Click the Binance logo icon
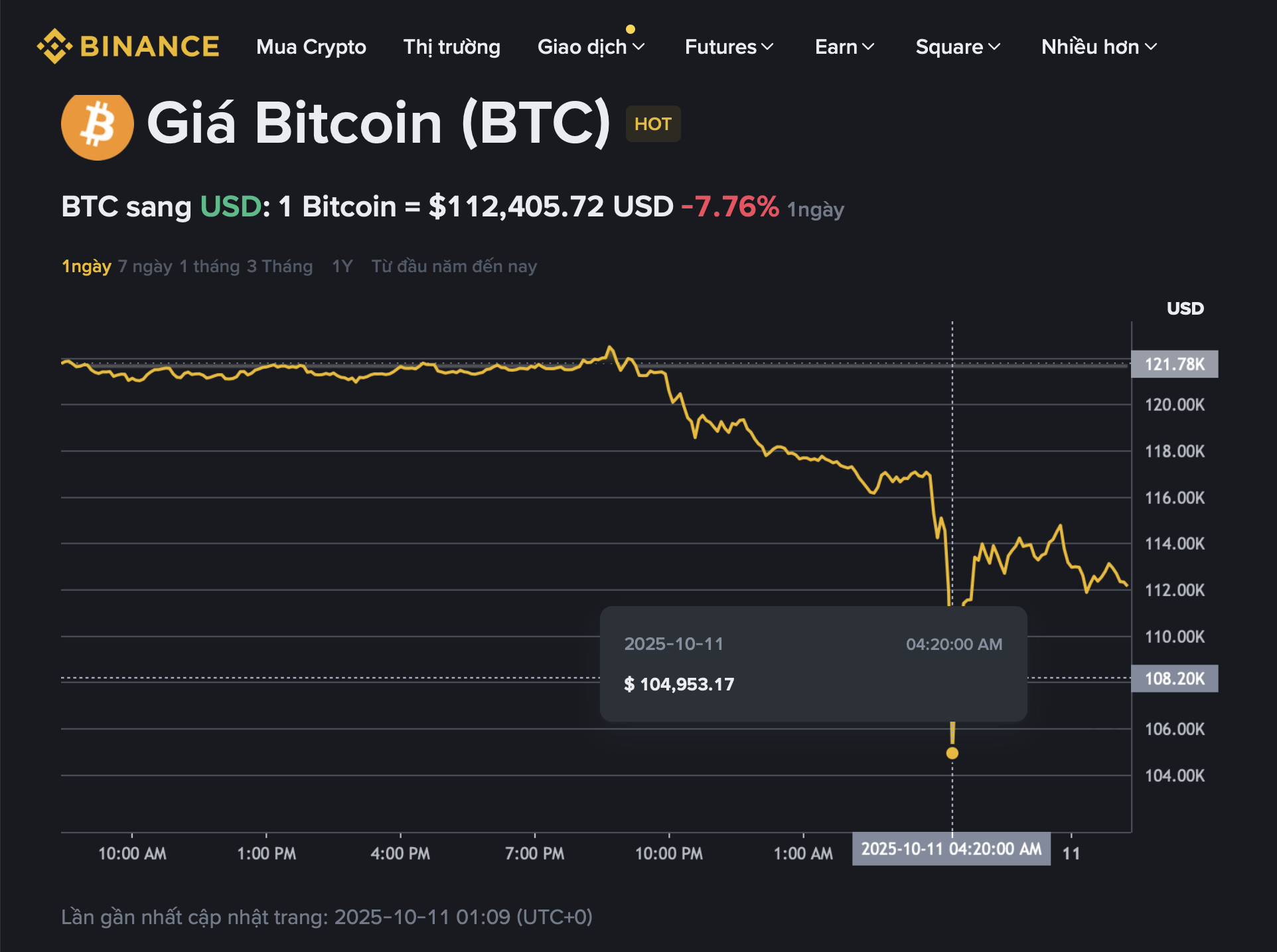The height and width of the screenshot is (952, 1277). (56, 46)
